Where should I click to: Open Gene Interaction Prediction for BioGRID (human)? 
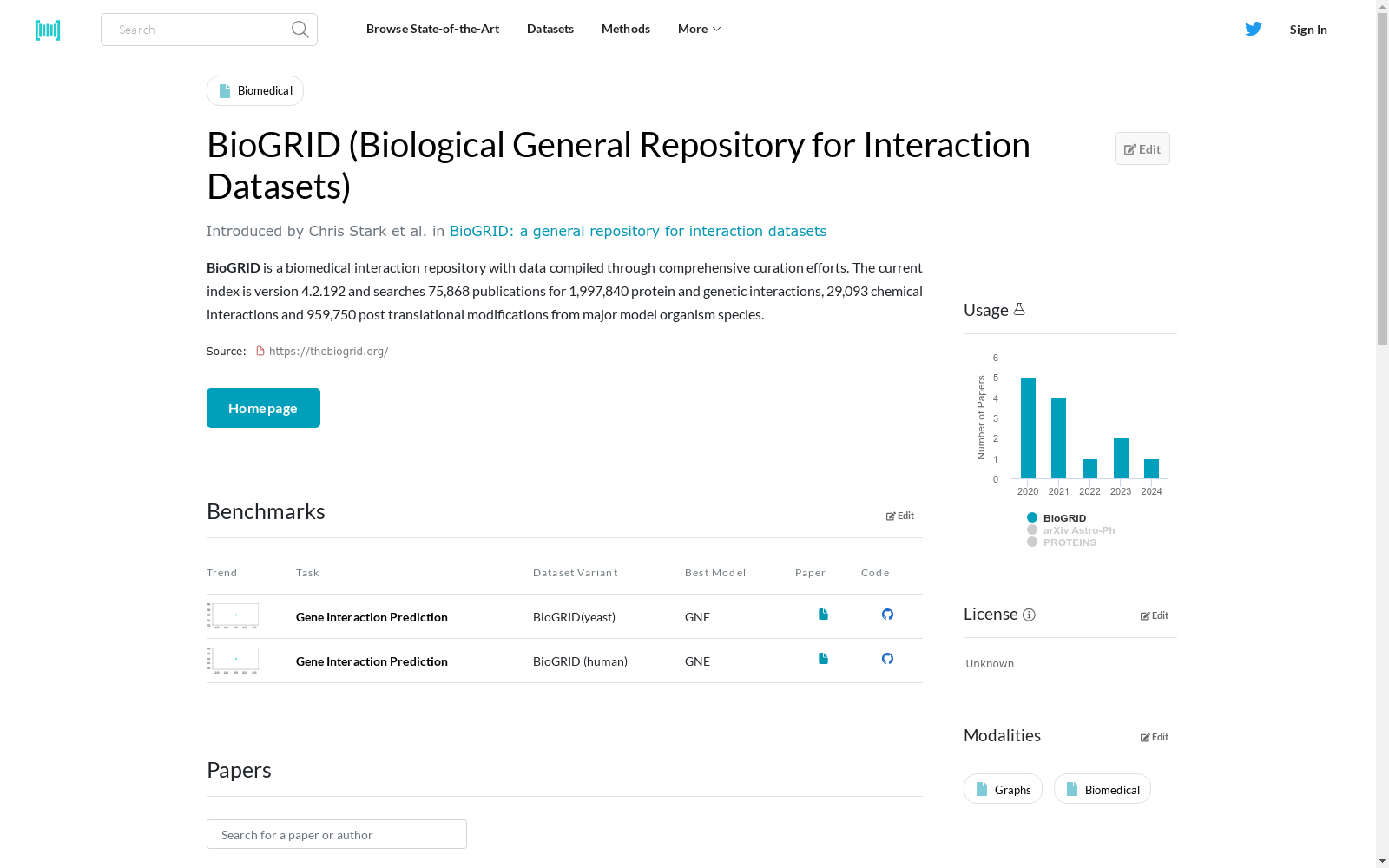(372, 661)
